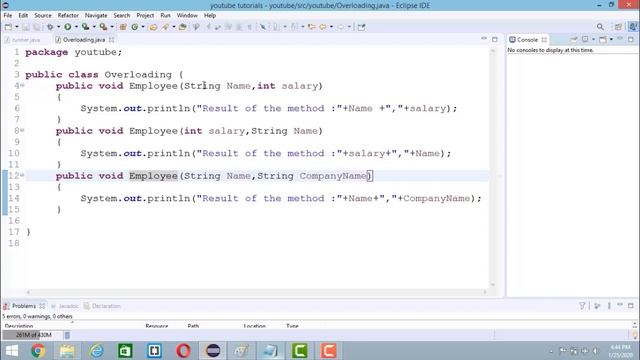Click the Run External Tools icon

coord(103,27)
